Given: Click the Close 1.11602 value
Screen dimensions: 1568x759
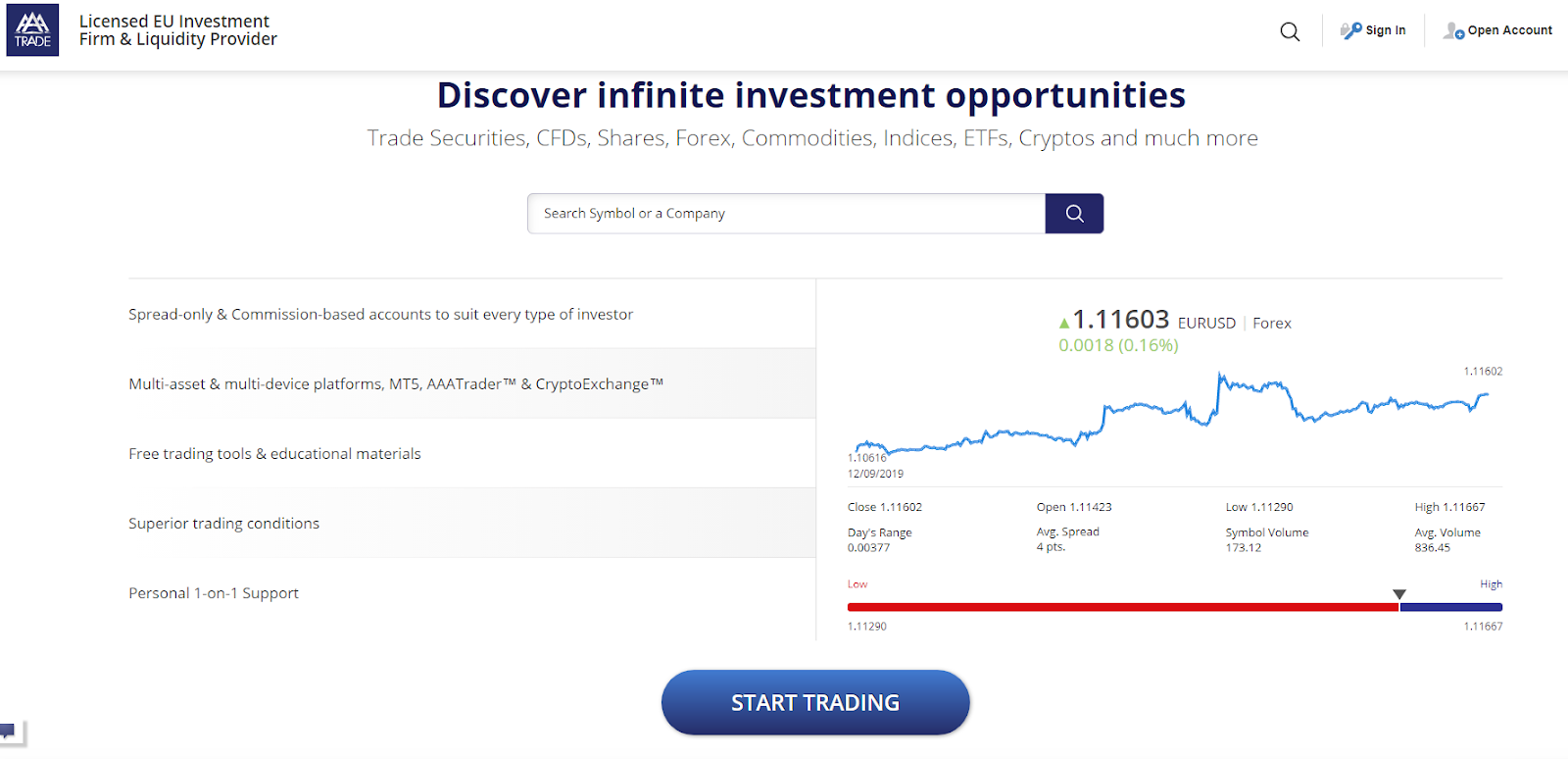Looking at the screenshot, I should click(885, 507).
